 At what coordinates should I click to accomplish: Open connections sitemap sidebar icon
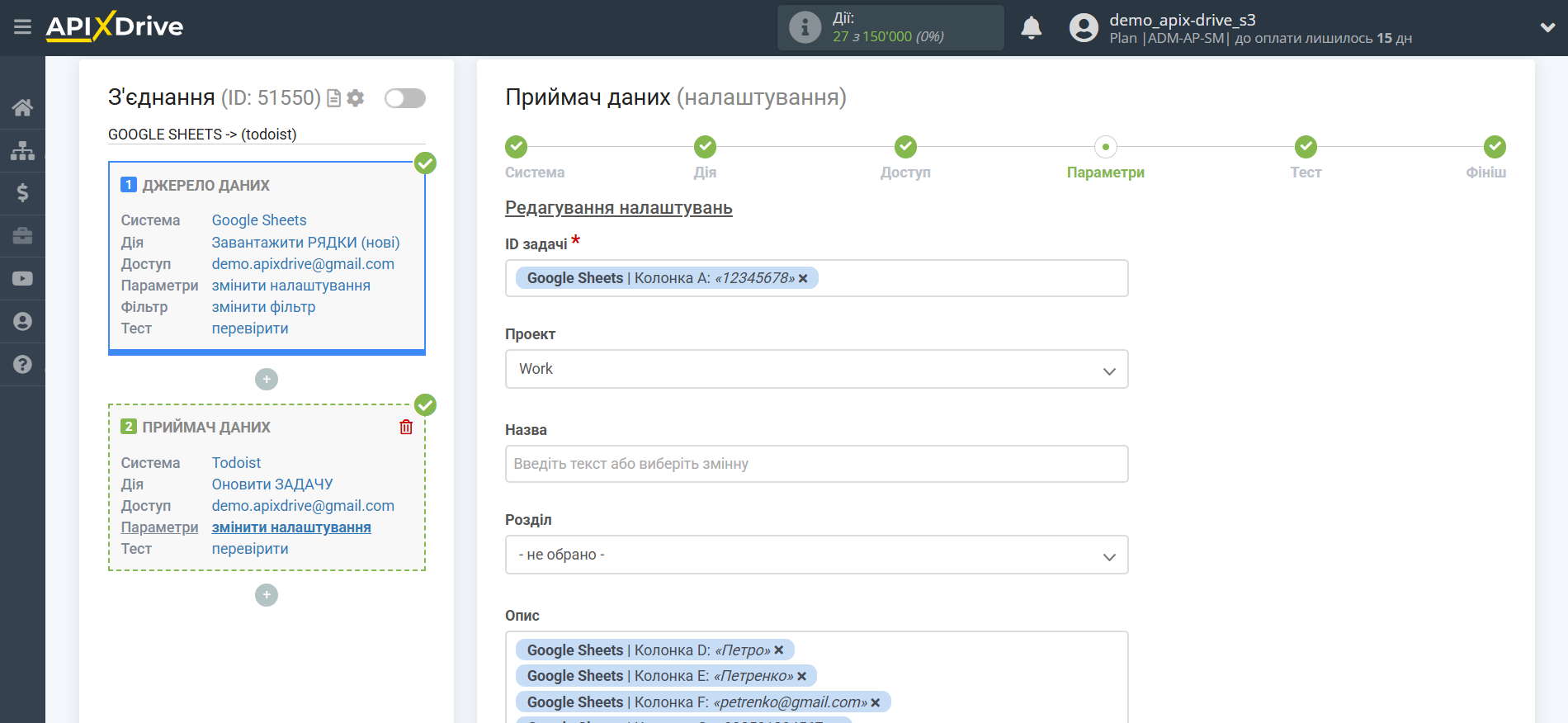pos(22,150)
